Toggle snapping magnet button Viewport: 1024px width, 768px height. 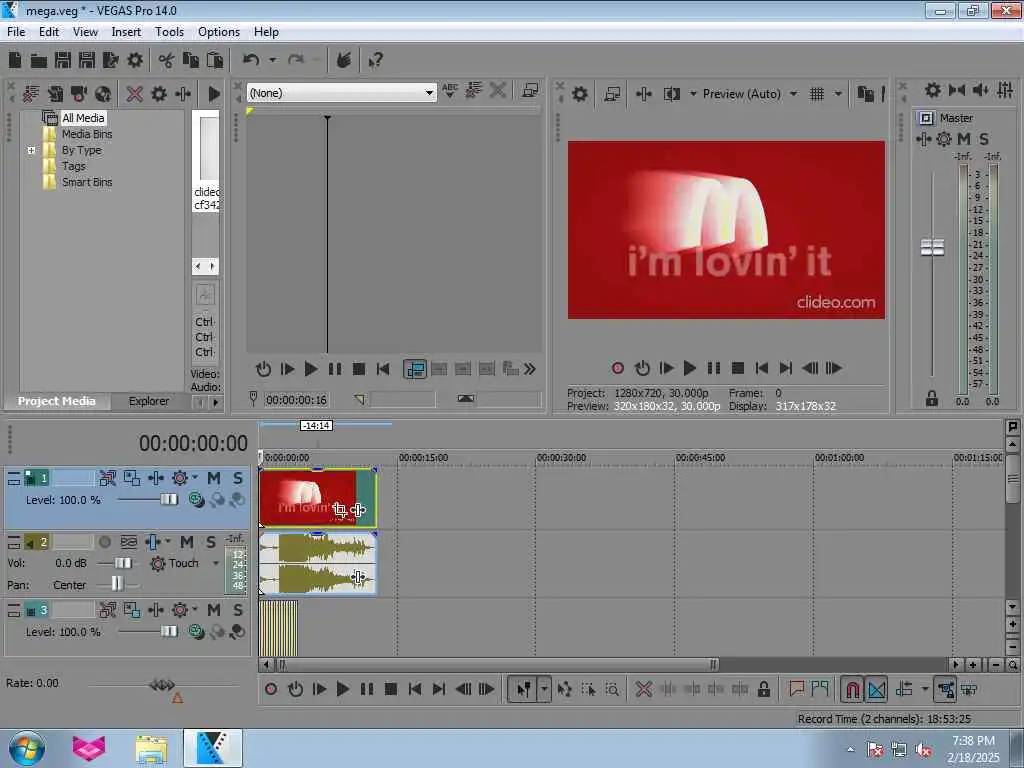852,689
